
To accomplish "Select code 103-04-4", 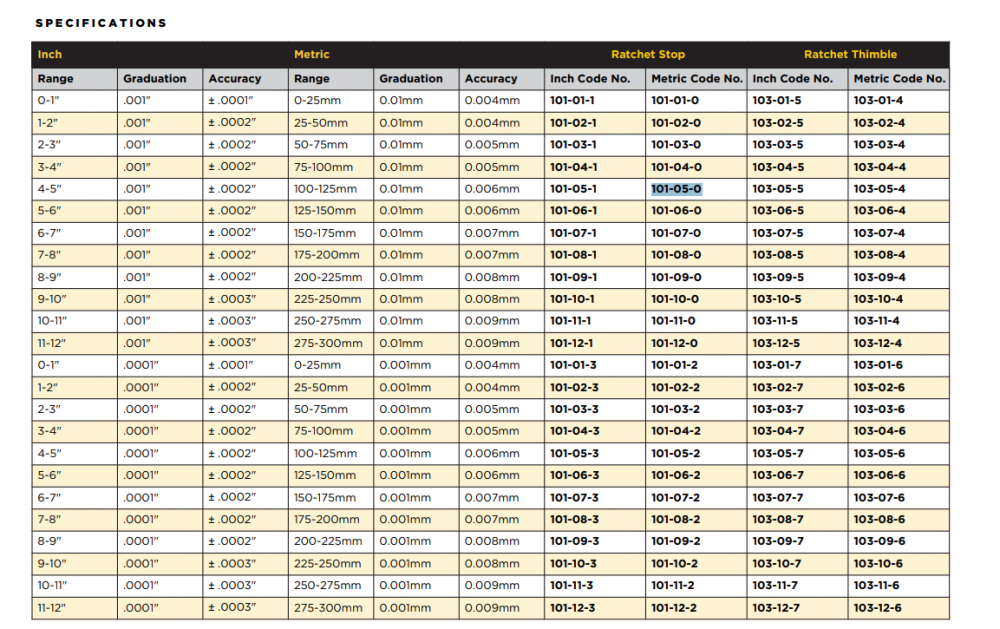I will [x=879, y=167].
